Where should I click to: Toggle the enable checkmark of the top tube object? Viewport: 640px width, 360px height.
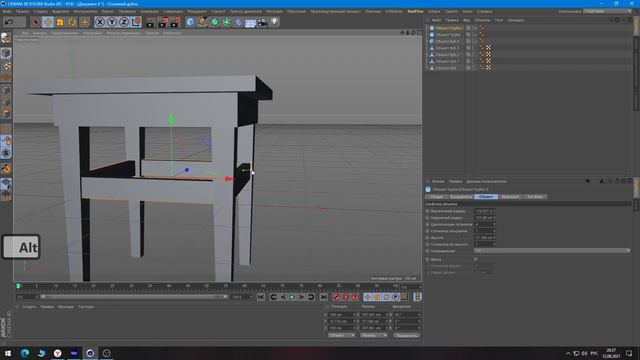pos(475,28)
